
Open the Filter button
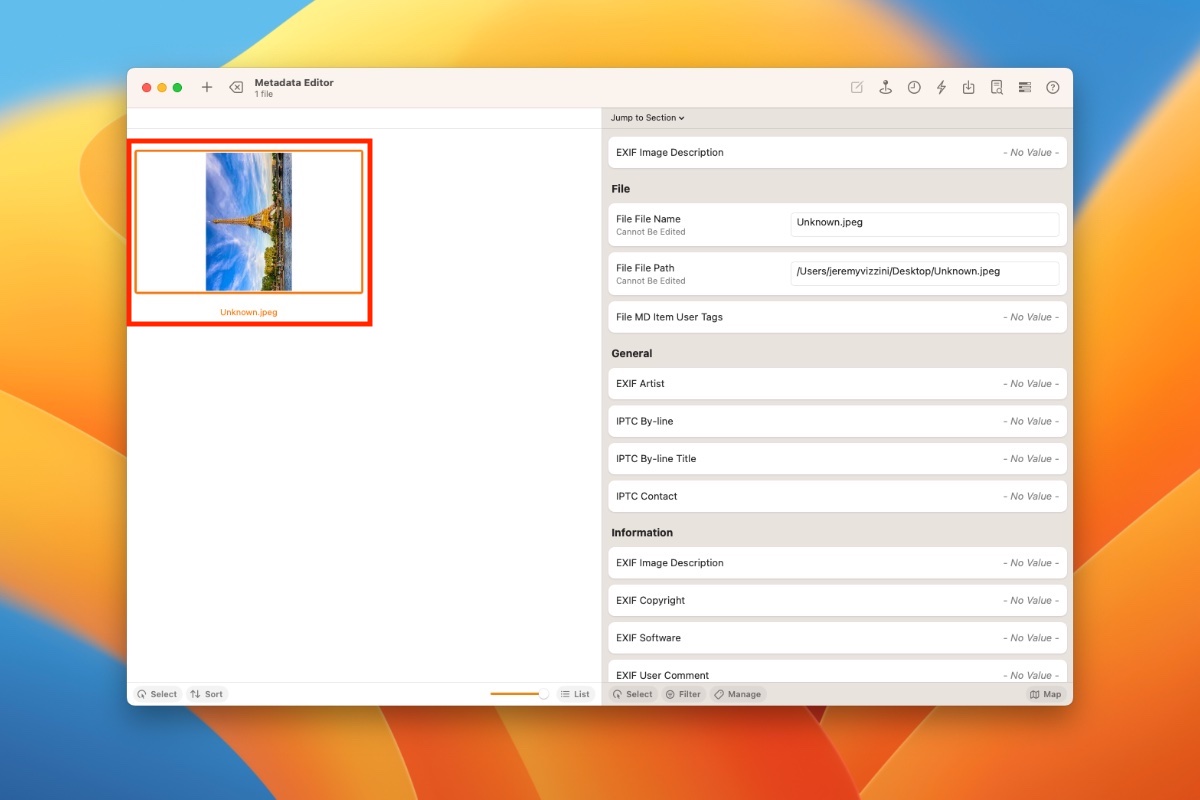(683, 694)
